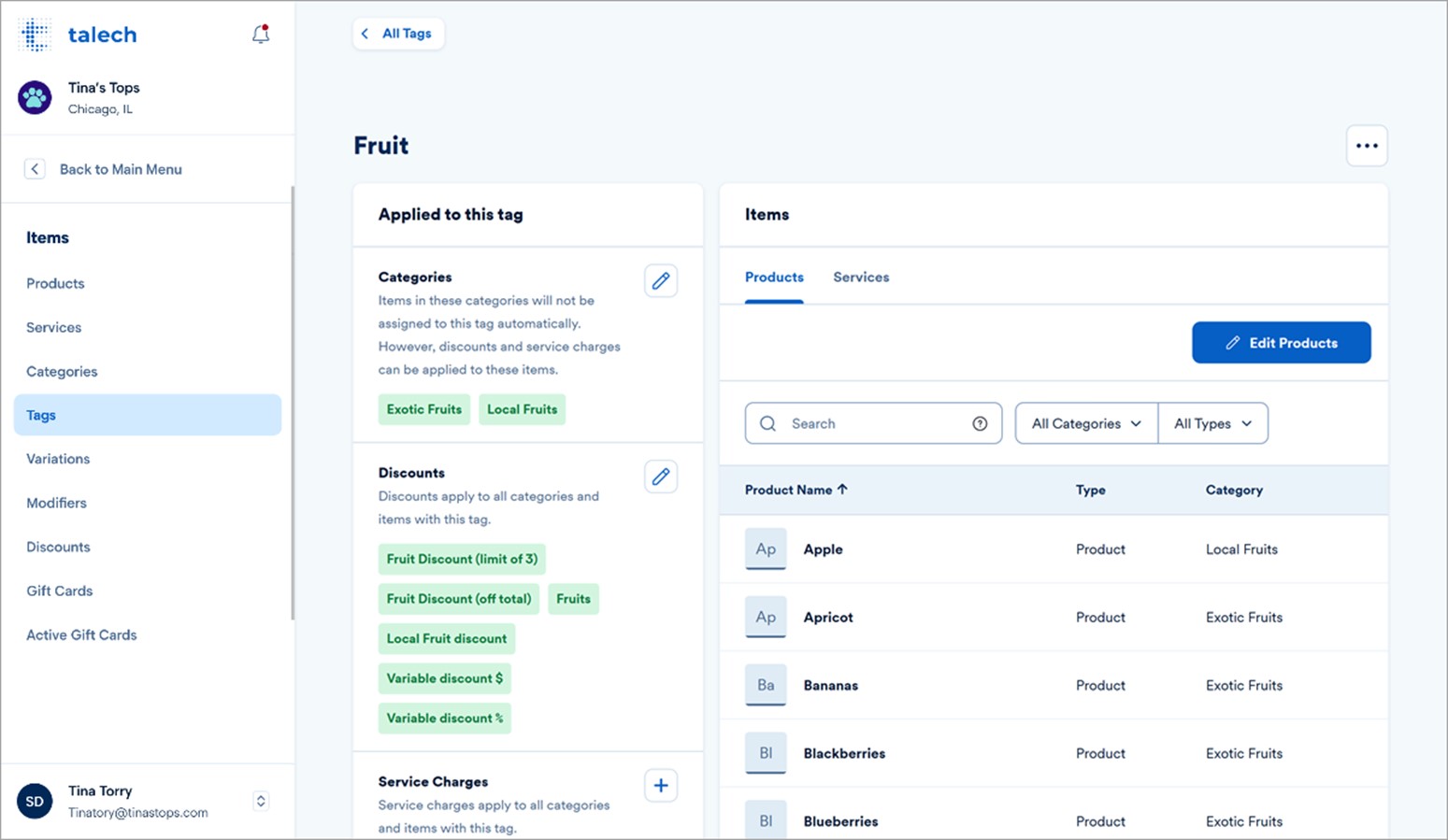This screenshot has height=840, width=1448.
Task: Click the Fruits discount chip
Action: coord(573,599)
